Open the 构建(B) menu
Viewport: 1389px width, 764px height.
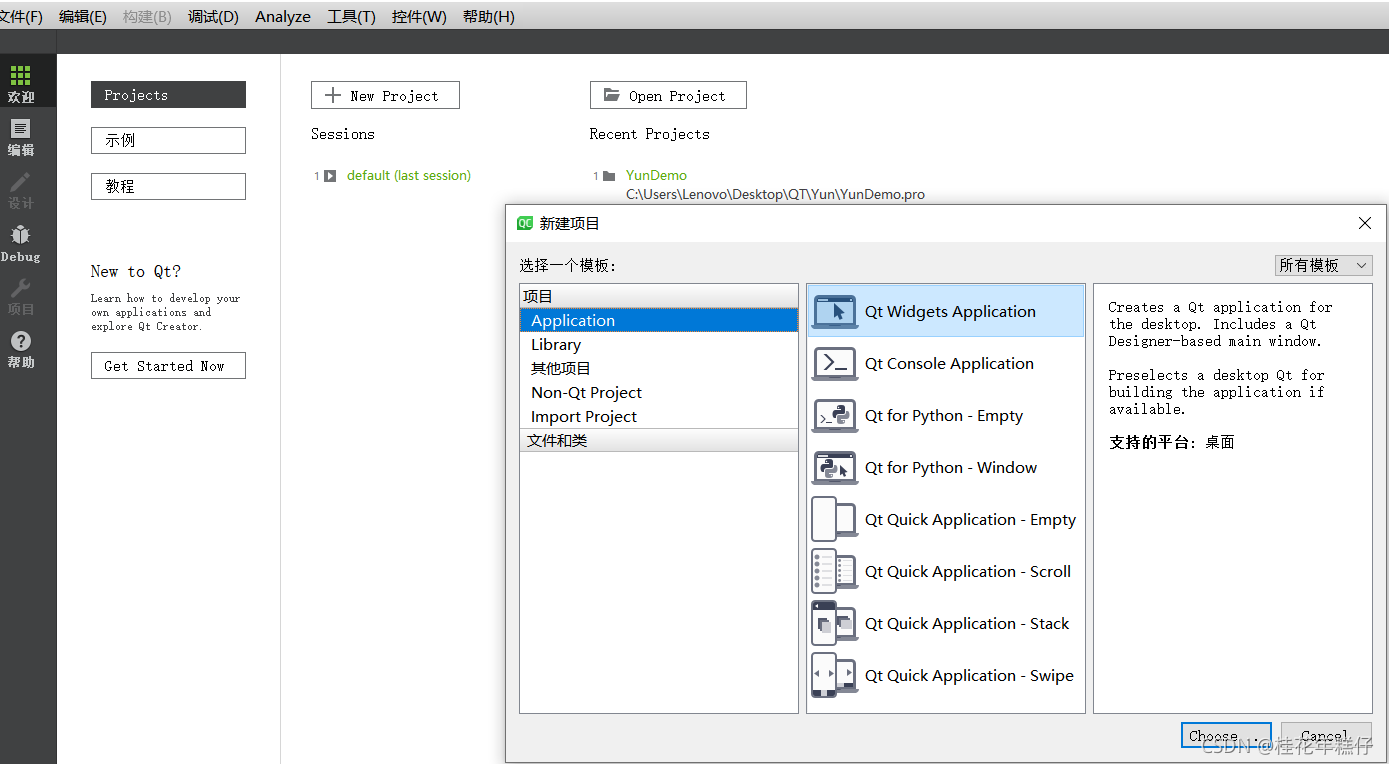(x=147, y=17)
